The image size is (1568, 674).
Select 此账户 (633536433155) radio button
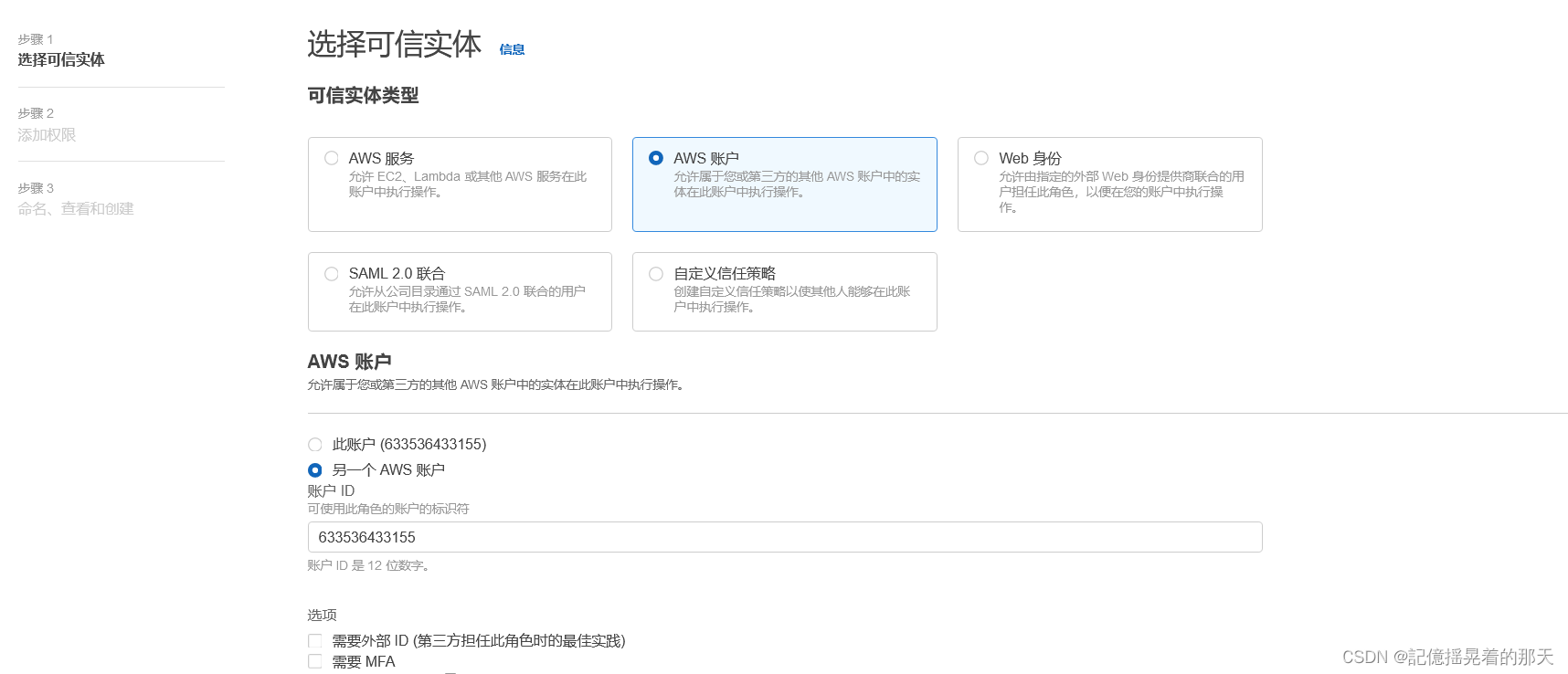coord(315,445)
